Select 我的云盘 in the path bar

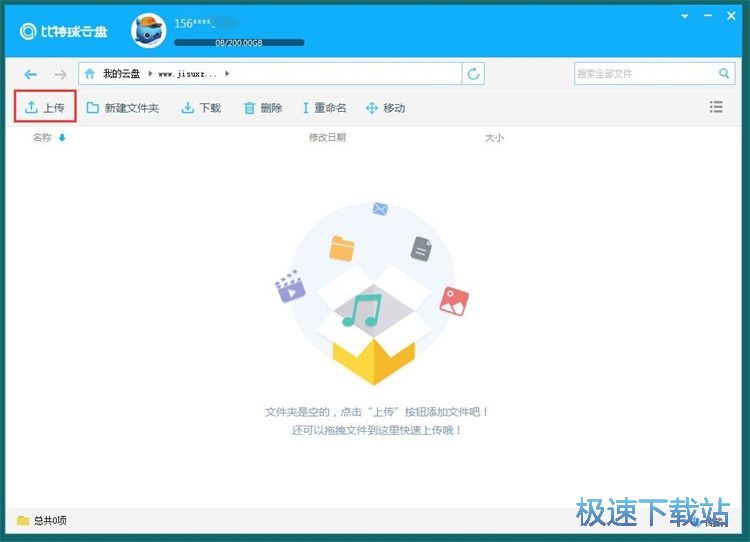121,74
